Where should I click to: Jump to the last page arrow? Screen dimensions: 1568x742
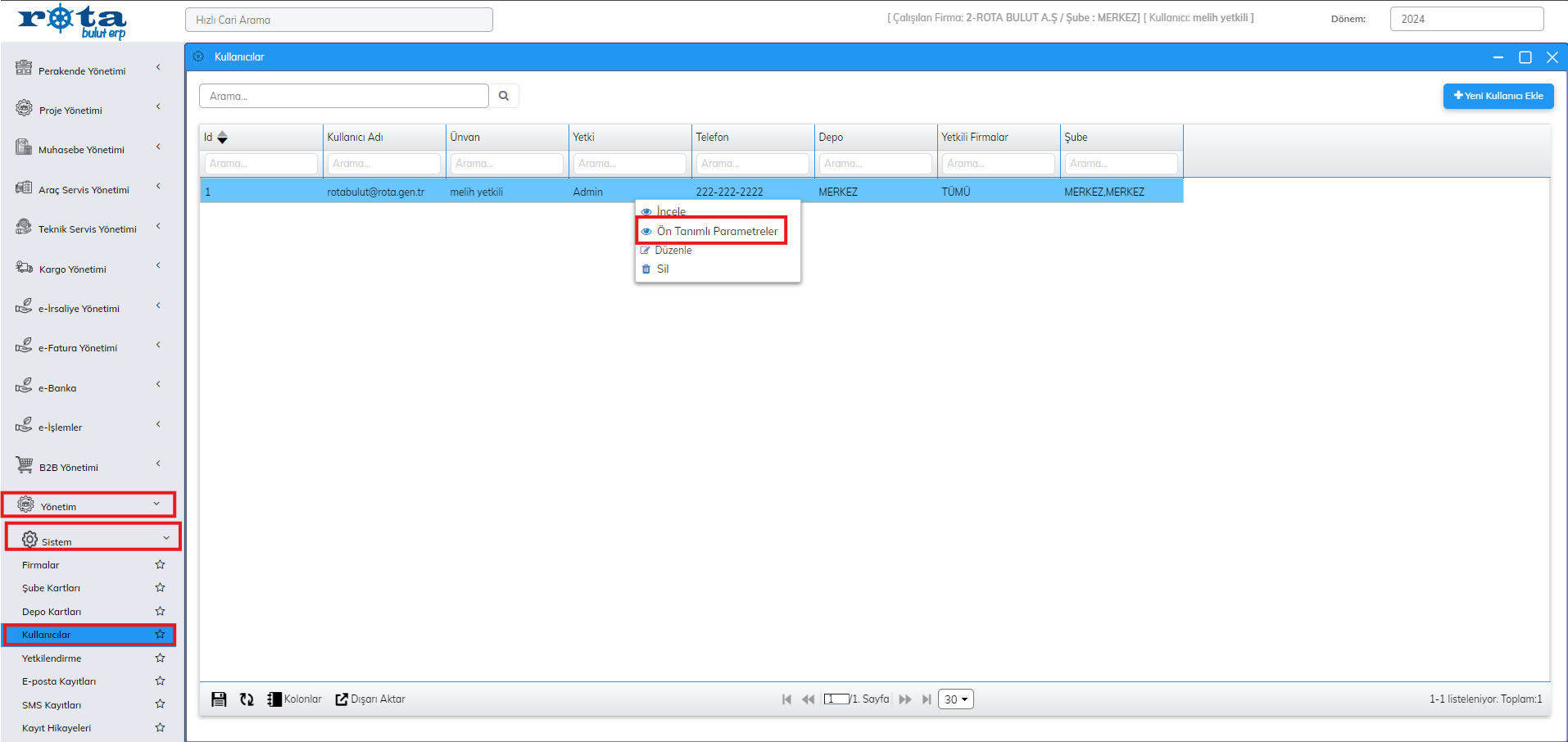[927, 699]
